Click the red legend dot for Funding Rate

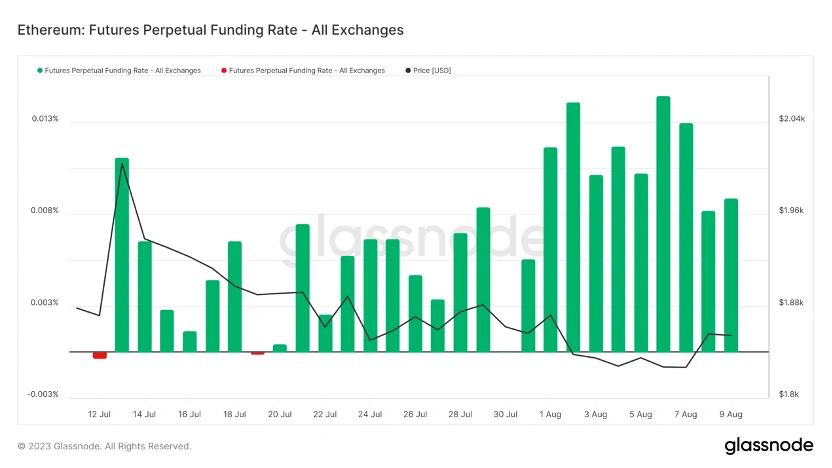click(x=223, y=70)
